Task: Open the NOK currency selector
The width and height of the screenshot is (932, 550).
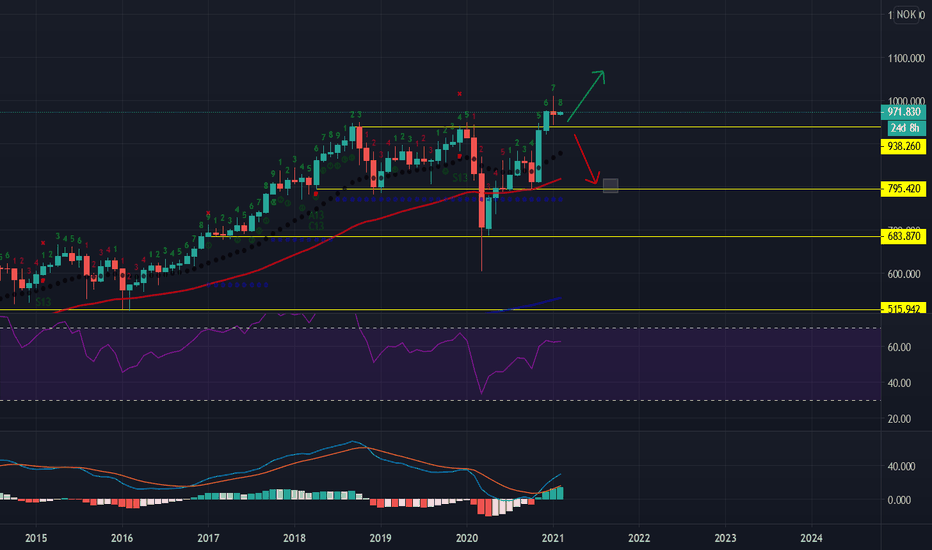Action: point(906,15)
